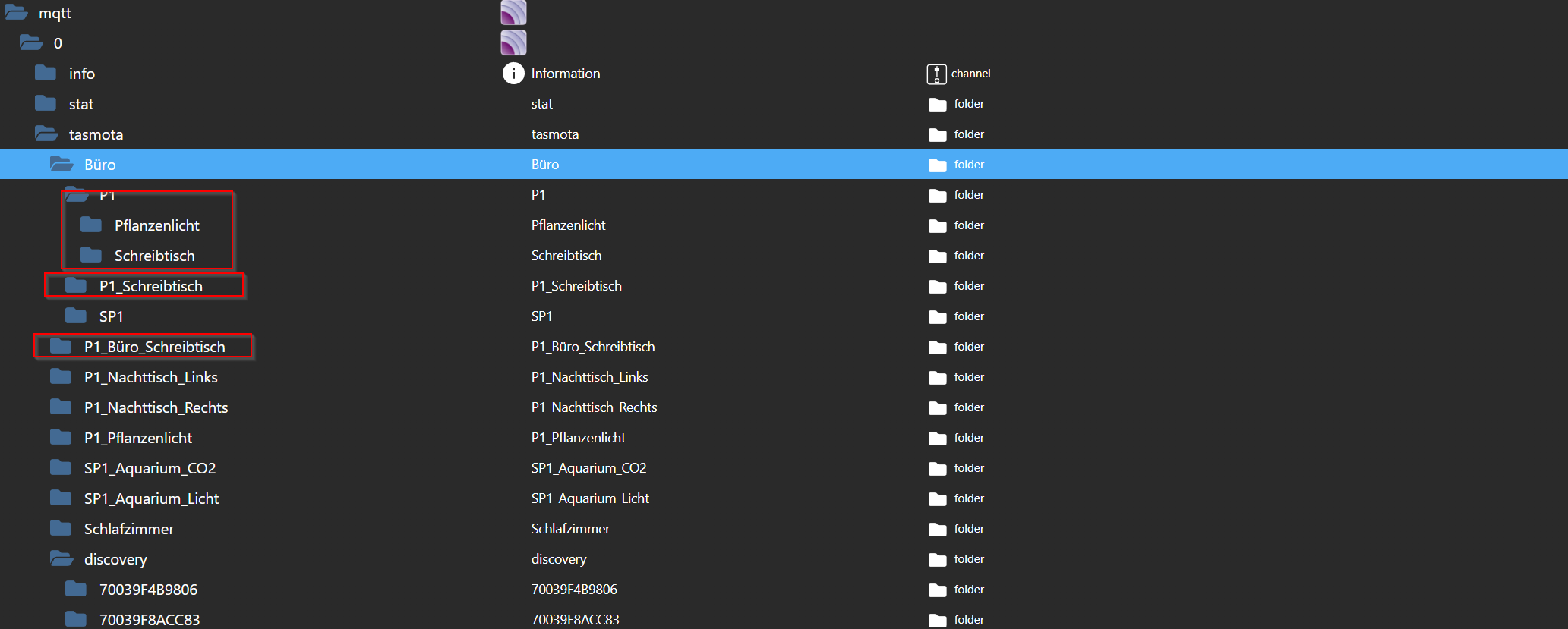Click folder type icon in SP1_Aquarium_Licht row
Screen dimensions: 1568x629
[937, 498]
